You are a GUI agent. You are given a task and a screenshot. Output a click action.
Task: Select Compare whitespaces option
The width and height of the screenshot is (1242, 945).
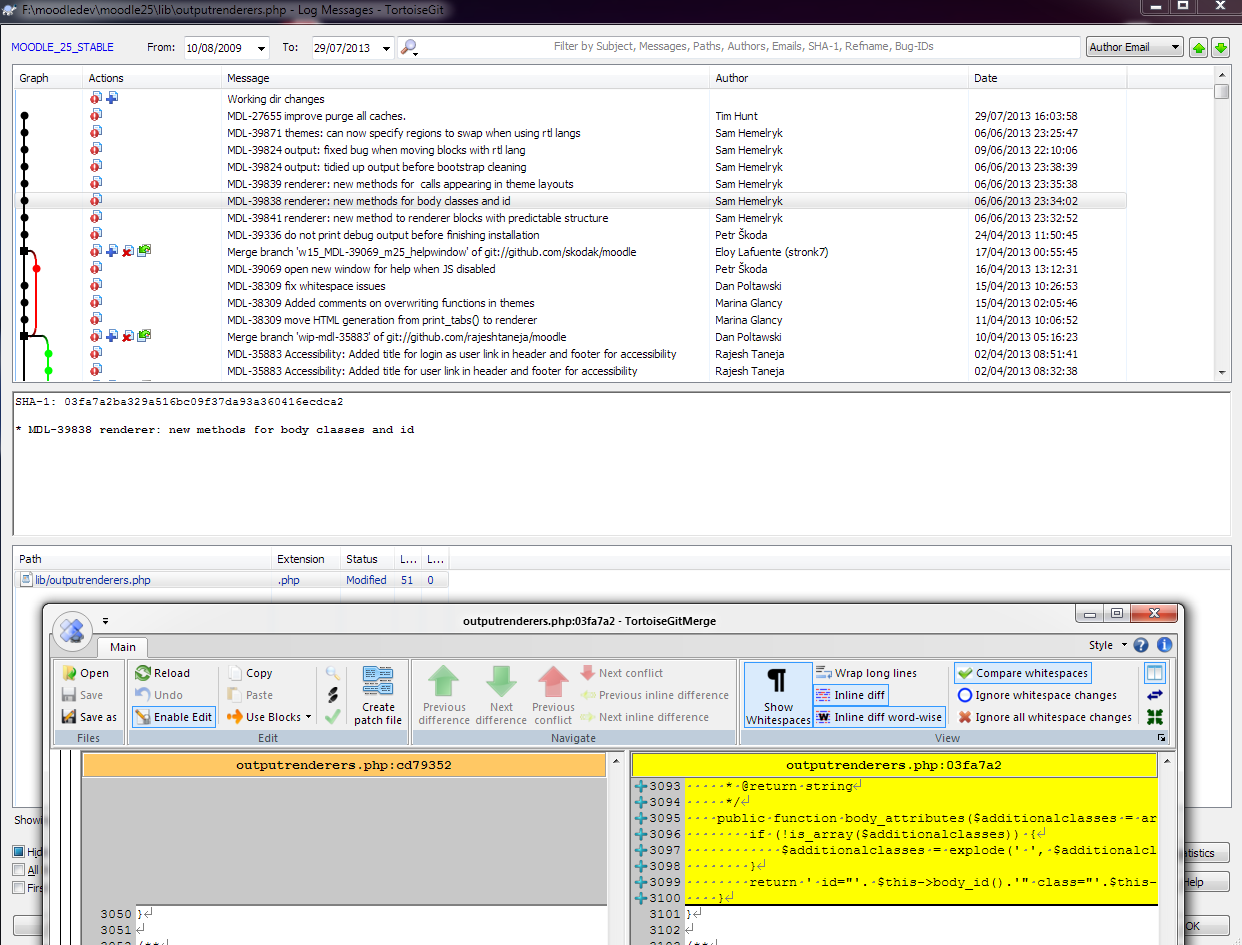1022,673
